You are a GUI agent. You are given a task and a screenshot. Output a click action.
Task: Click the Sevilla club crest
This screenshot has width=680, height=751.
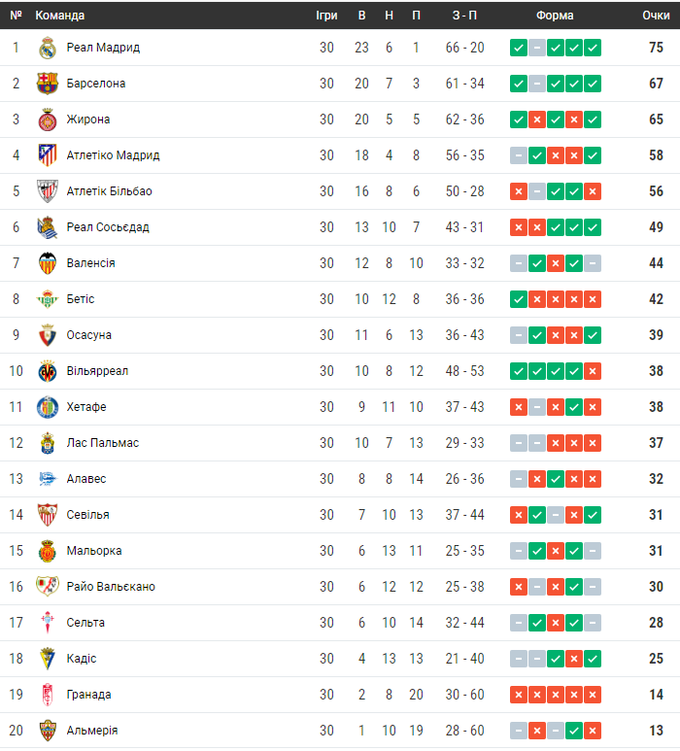47,515
